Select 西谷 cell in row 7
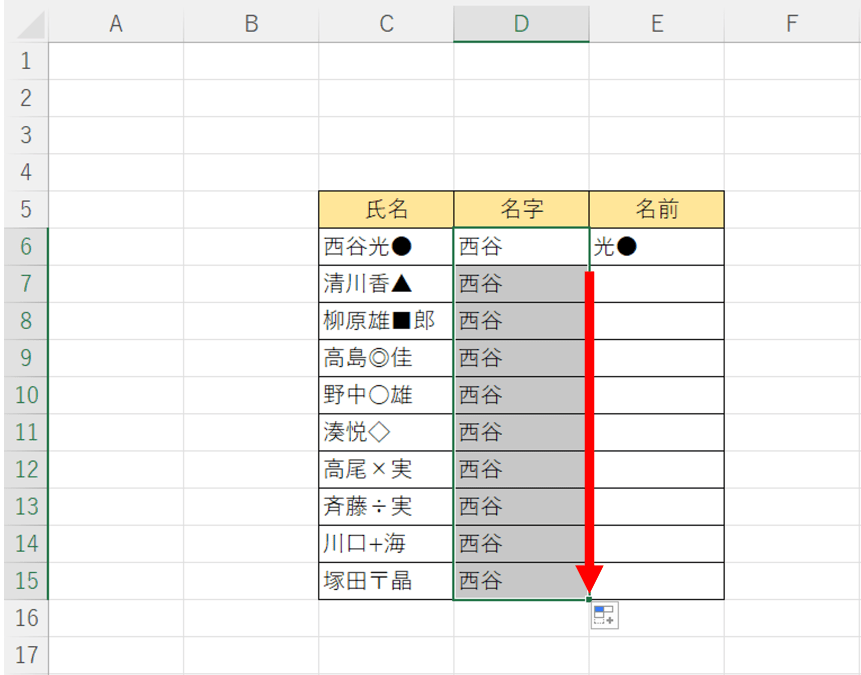861x675 pixels. pos(521,283)
